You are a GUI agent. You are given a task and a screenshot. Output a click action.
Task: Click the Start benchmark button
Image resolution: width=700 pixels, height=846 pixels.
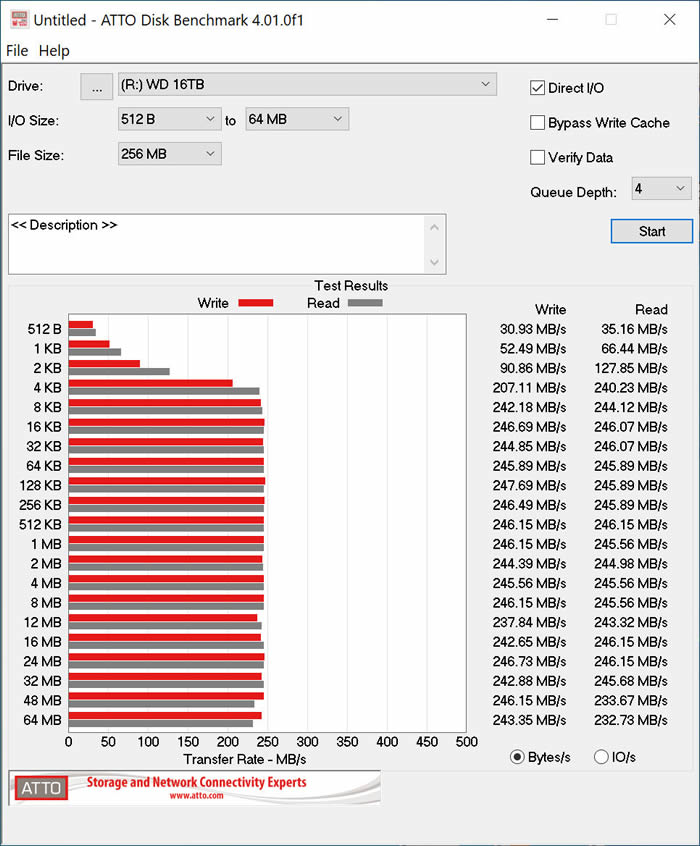pos(651,231)
